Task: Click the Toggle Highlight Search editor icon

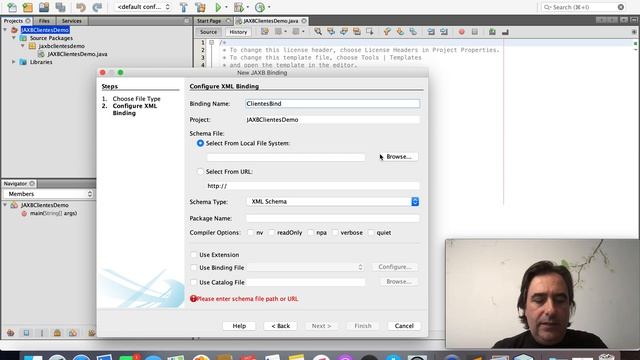Action: [x=357, y=31]
